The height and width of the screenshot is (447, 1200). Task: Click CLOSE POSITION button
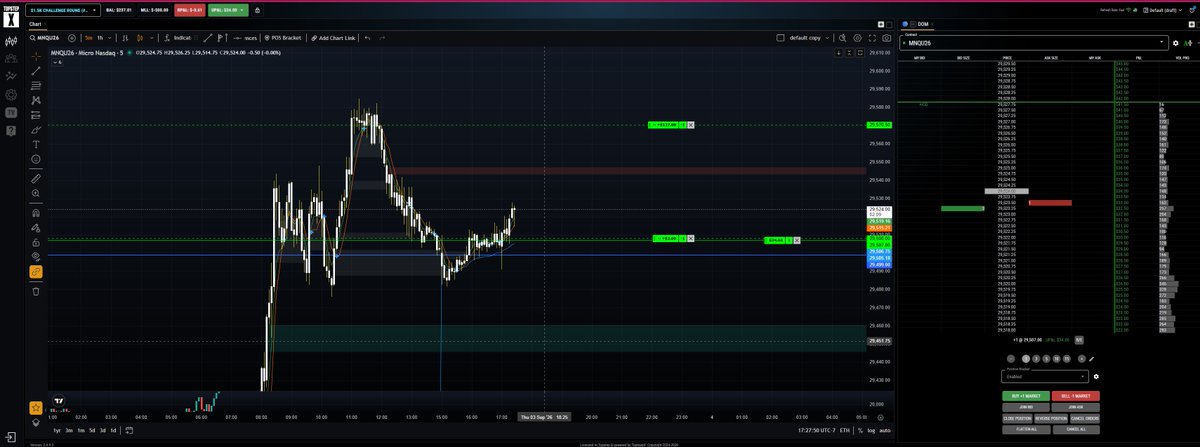click(x=1017, y=418)
